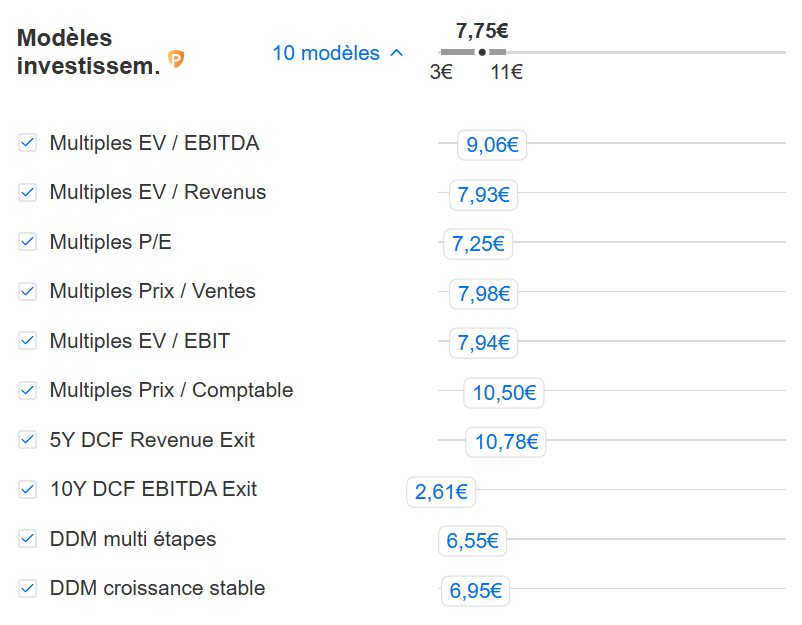Uncheck Multiples EV / EBITDA model
The width and height of the screenshot is (802, 625).
coord(28,143)
